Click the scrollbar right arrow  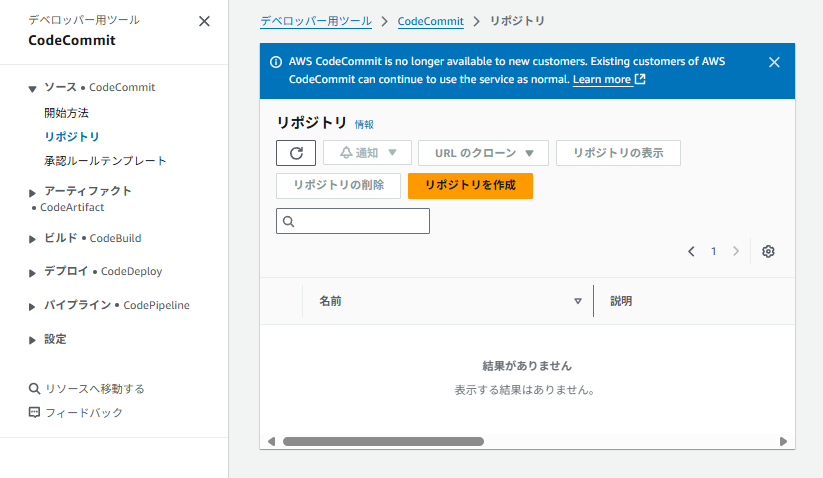click(783, 441)
